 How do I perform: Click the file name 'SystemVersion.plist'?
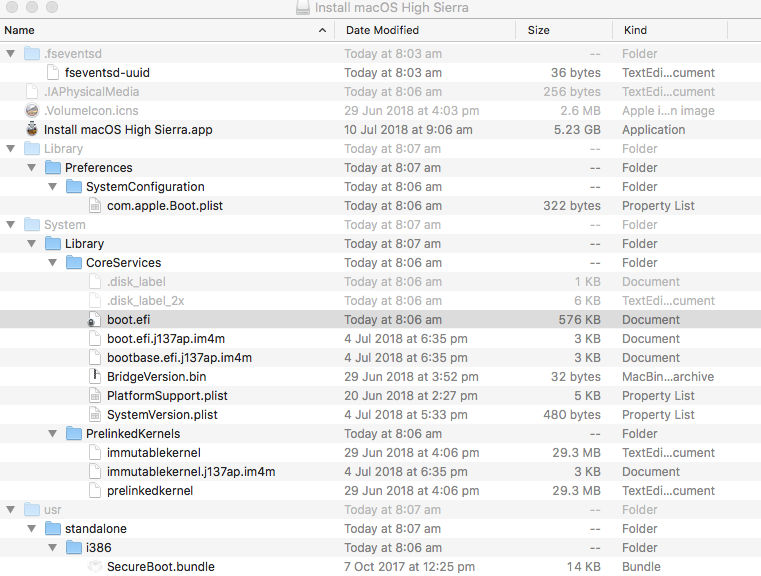163,414
